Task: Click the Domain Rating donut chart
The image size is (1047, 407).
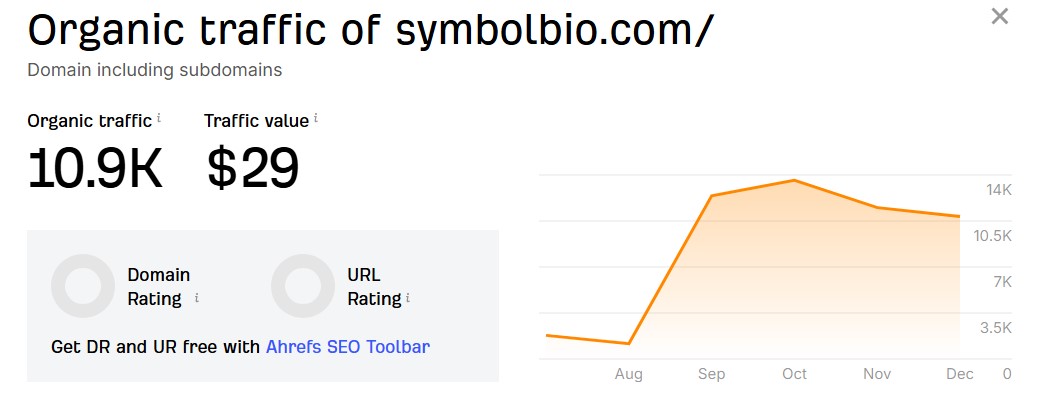Action: 82,286
